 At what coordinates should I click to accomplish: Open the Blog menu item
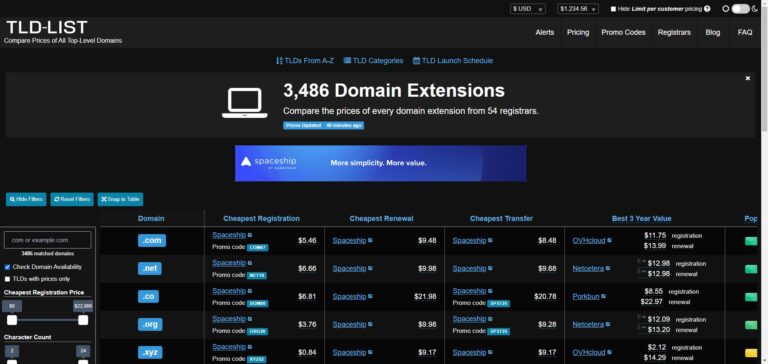click(x=713, y=32)
